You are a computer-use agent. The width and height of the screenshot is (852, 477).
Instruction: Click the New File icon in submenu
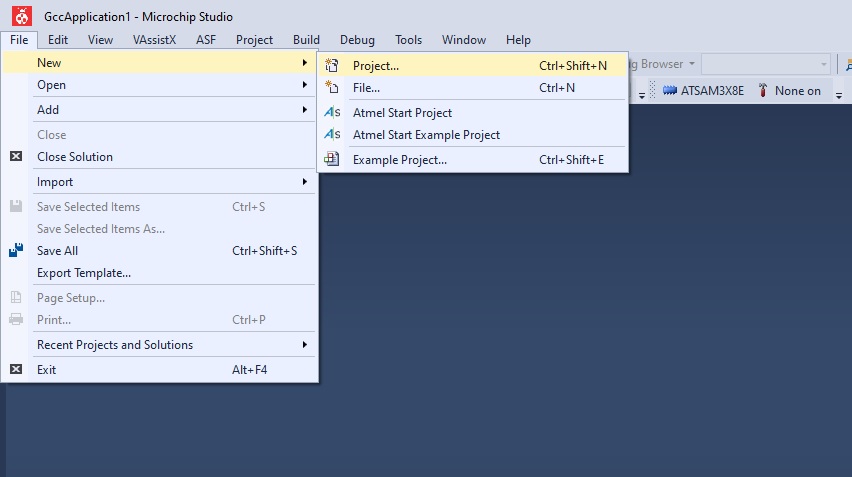pos(333,88)
